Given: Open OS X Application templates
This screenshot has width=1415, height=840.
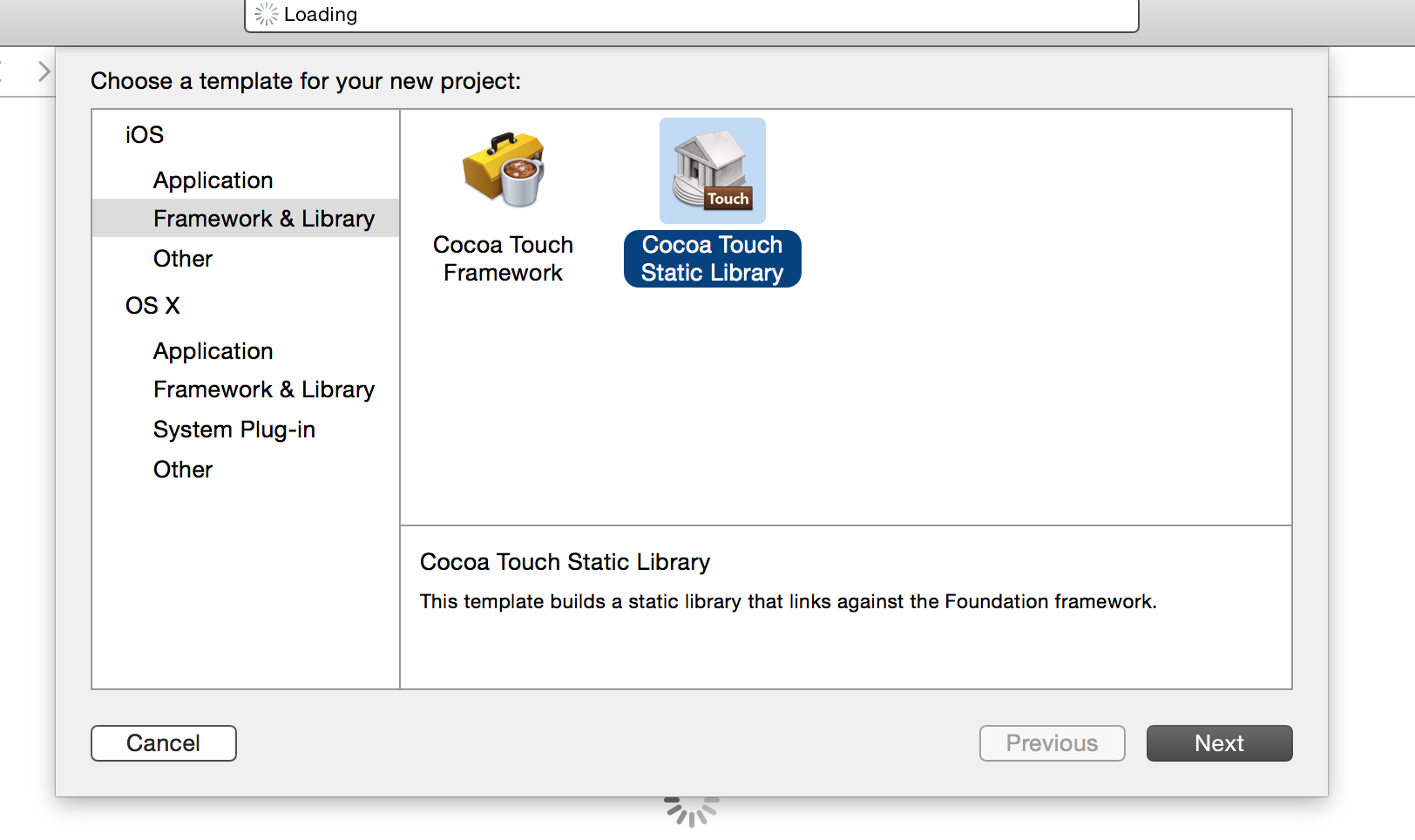Looking at the screenshot, I should [213, 351].
